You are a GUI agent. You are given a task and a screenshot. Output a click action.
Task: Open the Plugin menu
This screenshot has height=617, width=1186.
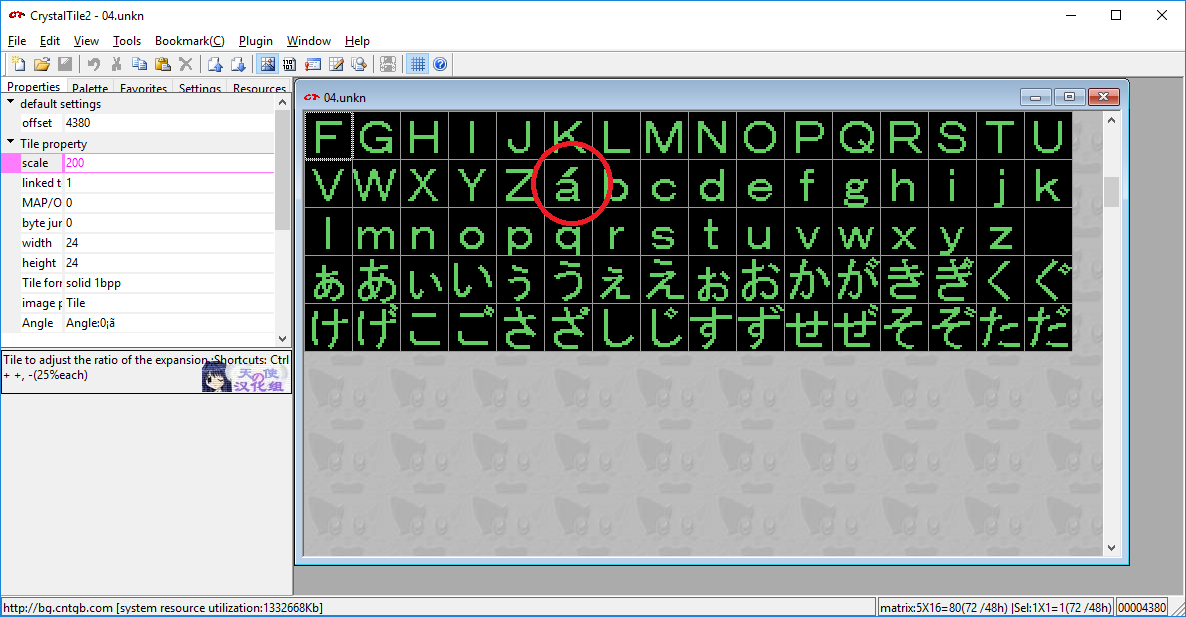[256, 41]
